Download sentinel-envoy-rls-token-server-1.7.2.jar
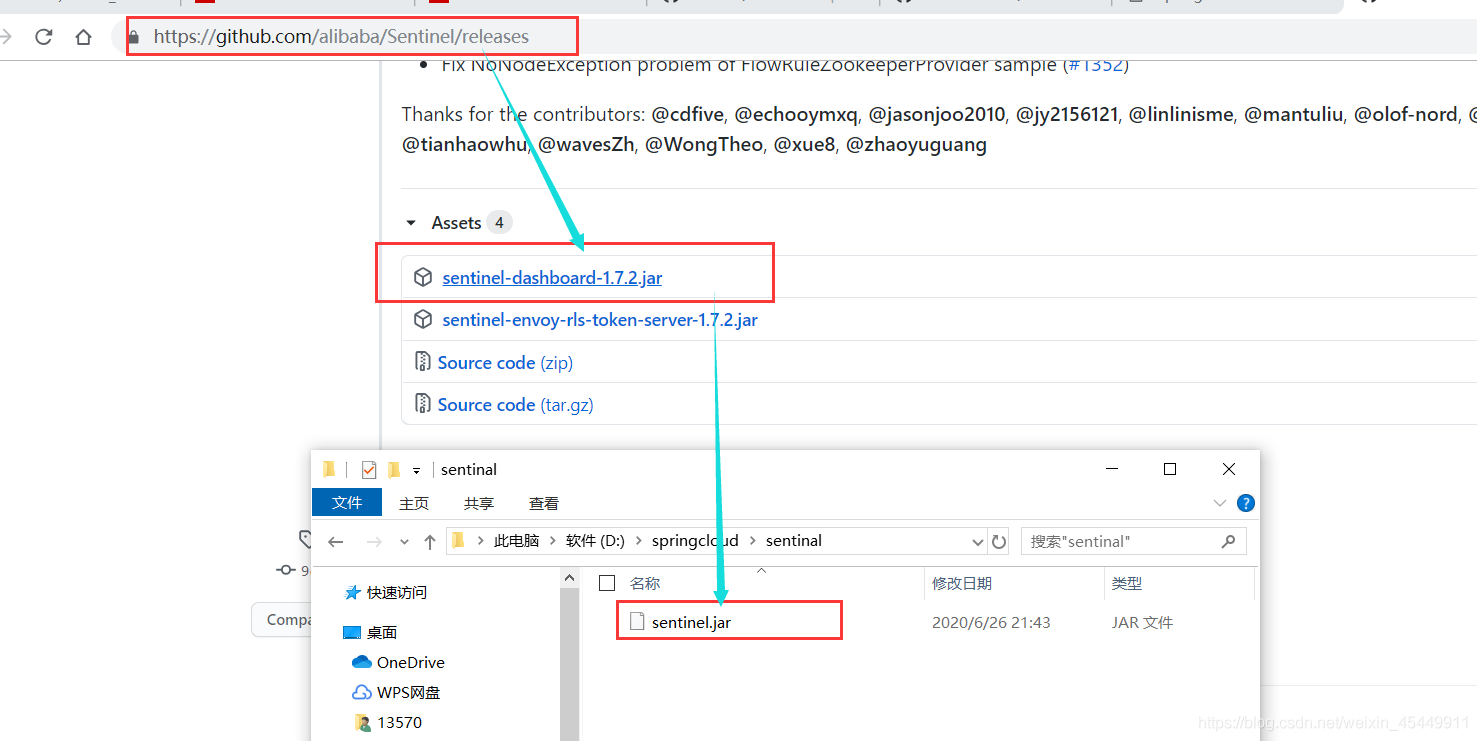The height and width of the screenshot is (741, 1477). 600,320
